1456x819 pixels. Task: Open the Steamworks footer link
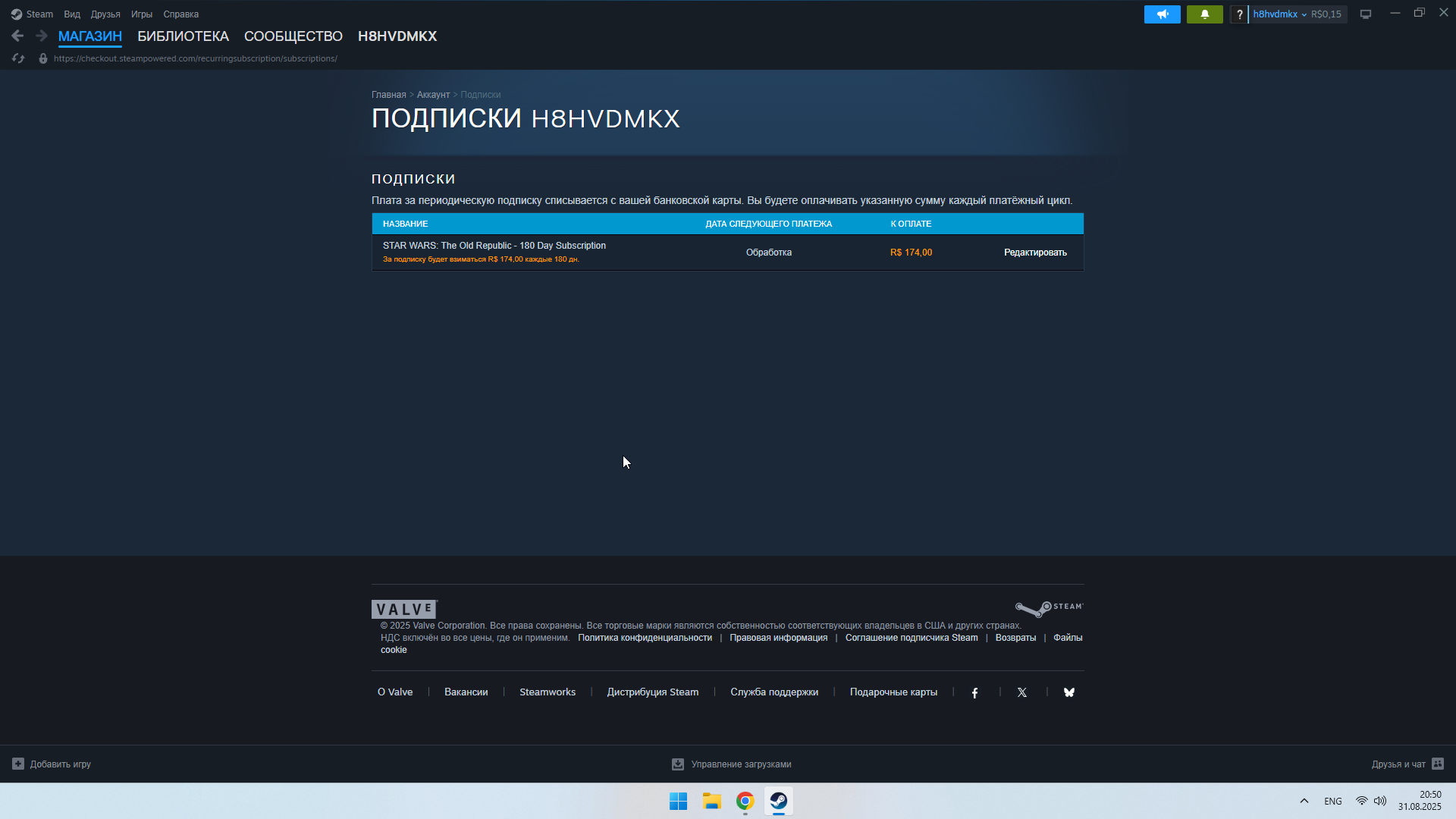[548, 692]
